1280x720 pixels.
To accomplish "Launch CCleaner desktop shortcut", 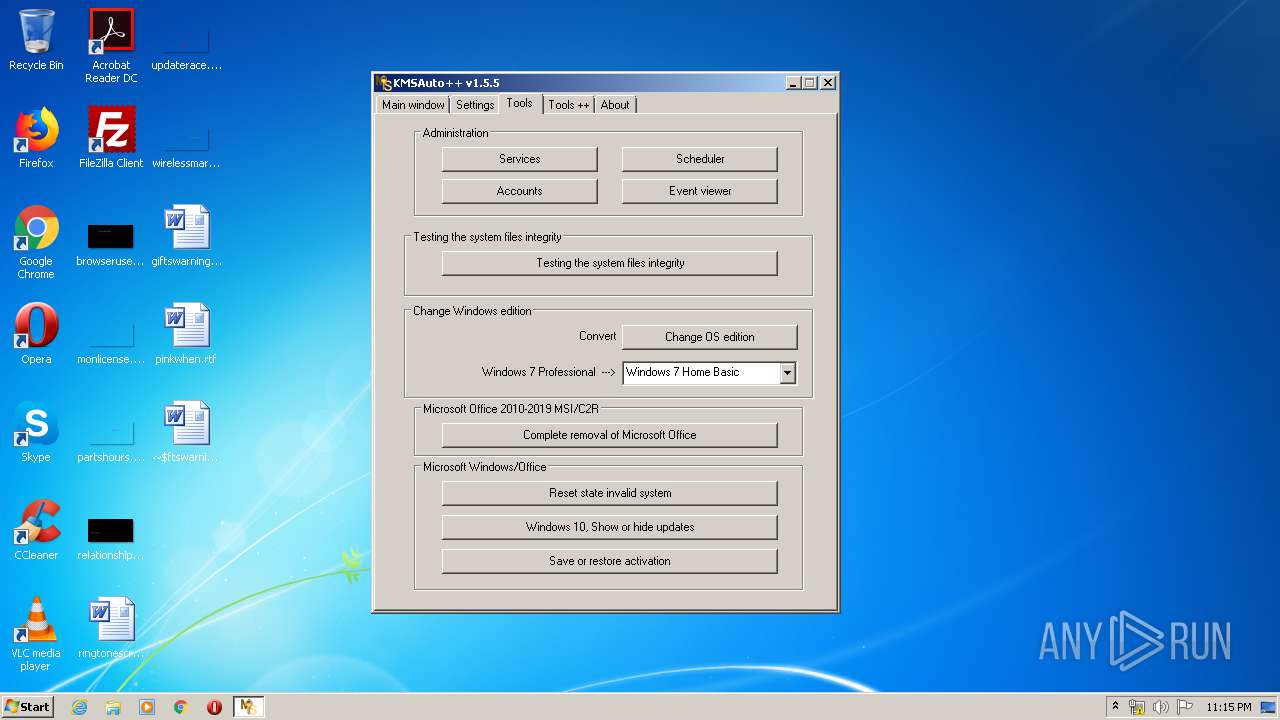I will [36, 530].
